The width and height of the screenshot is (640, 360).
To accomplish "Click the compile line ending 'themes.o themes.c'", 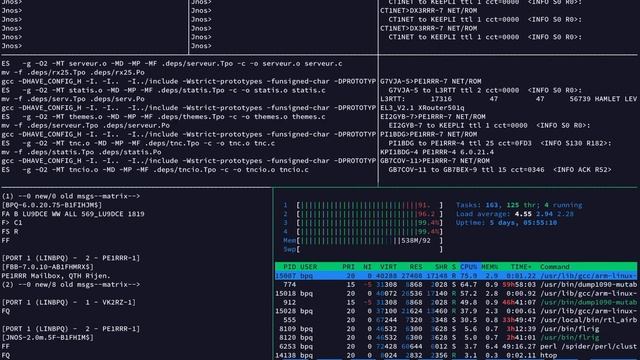I will 163,117.
